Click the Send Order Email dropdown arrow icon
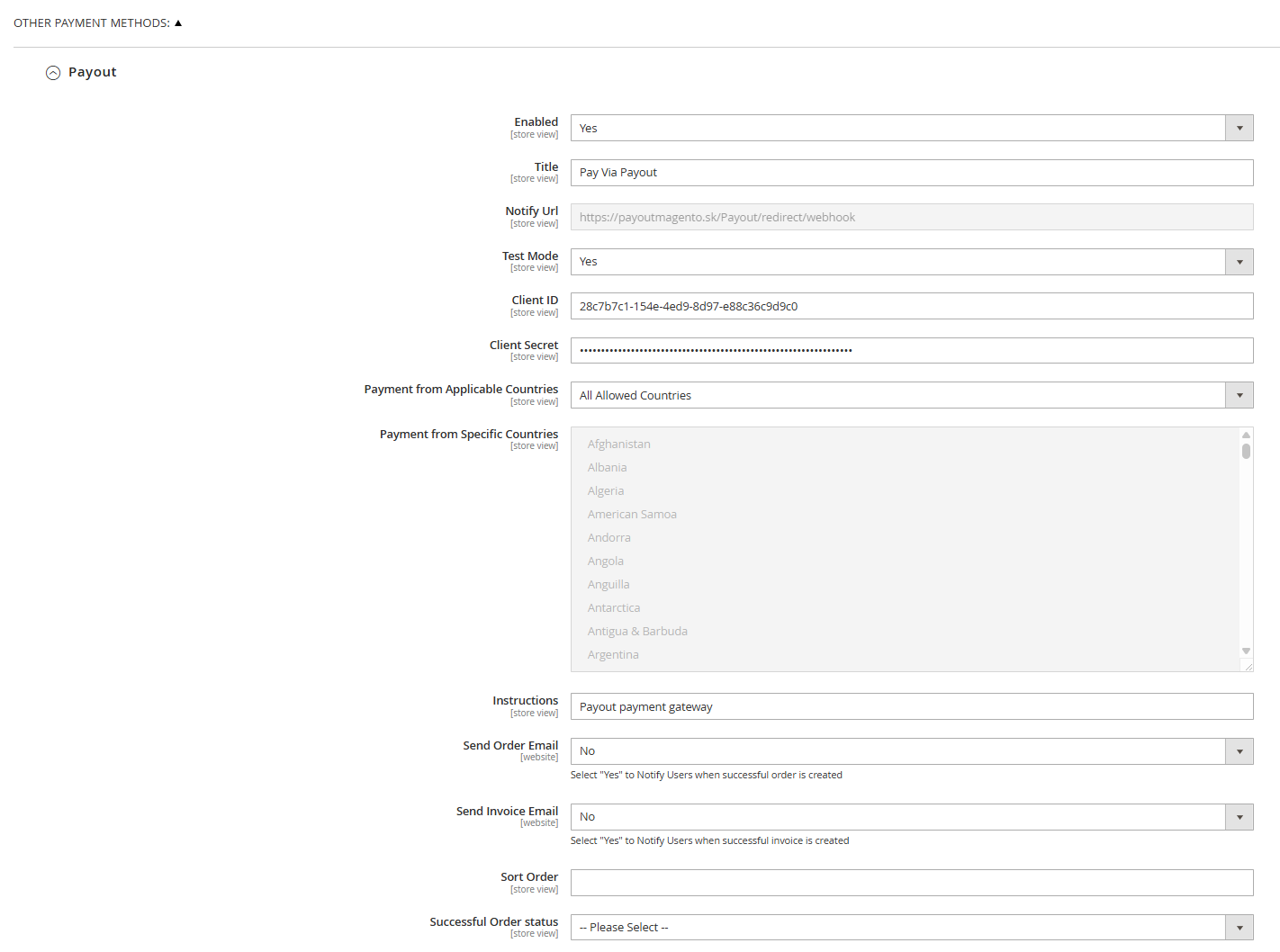Viewport: 1280px width, 952px height. pyautogui.click(x=1239, y=751)
